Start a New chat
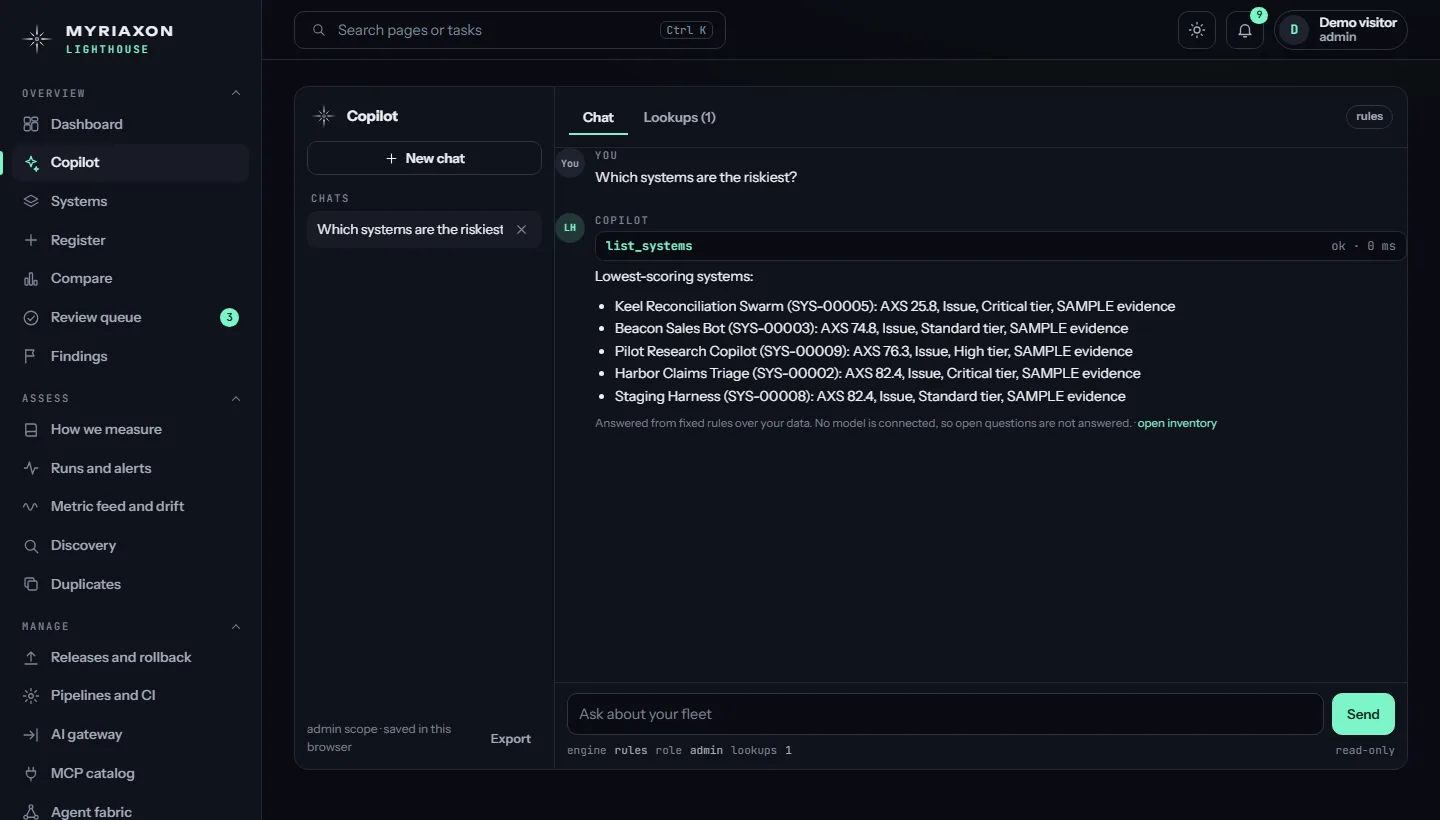The width and height of the screenshot is (1440, 820). 424,158
